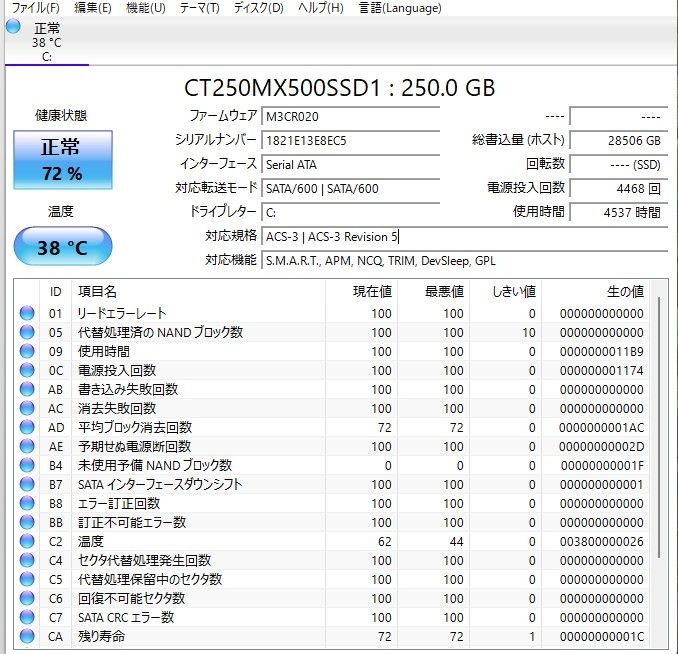678x654 pixels.
Task: Click the total host writes value 28506 GB
Action: point(619,141)
